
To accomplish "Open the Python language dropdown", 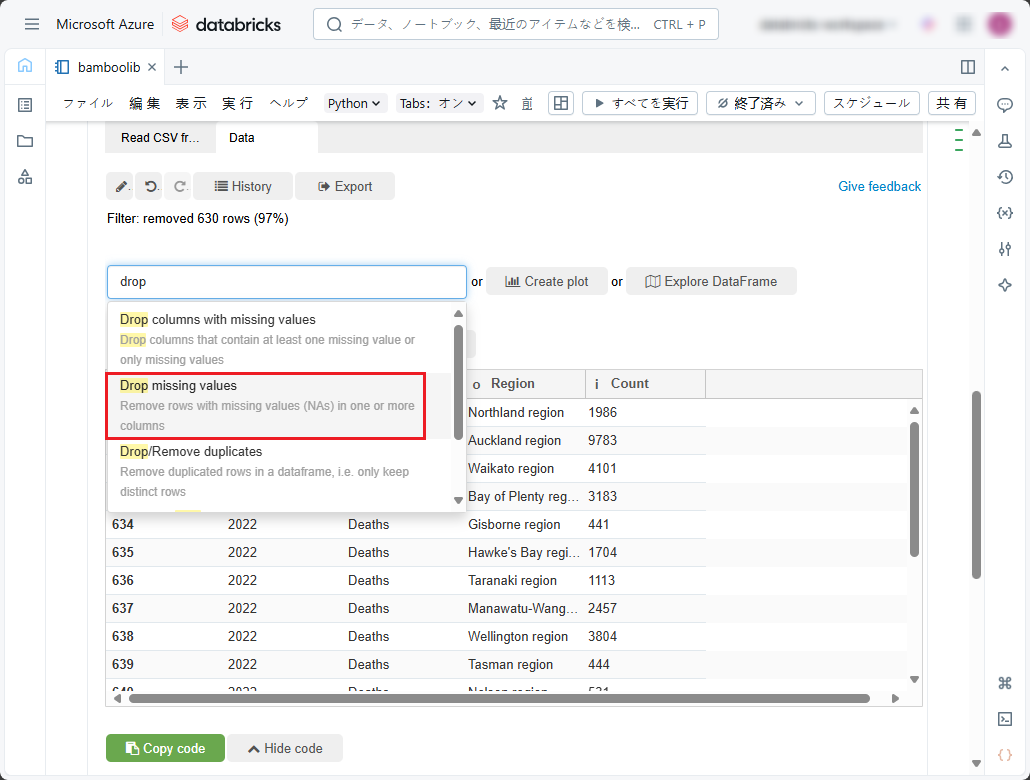I will [355, 103].
